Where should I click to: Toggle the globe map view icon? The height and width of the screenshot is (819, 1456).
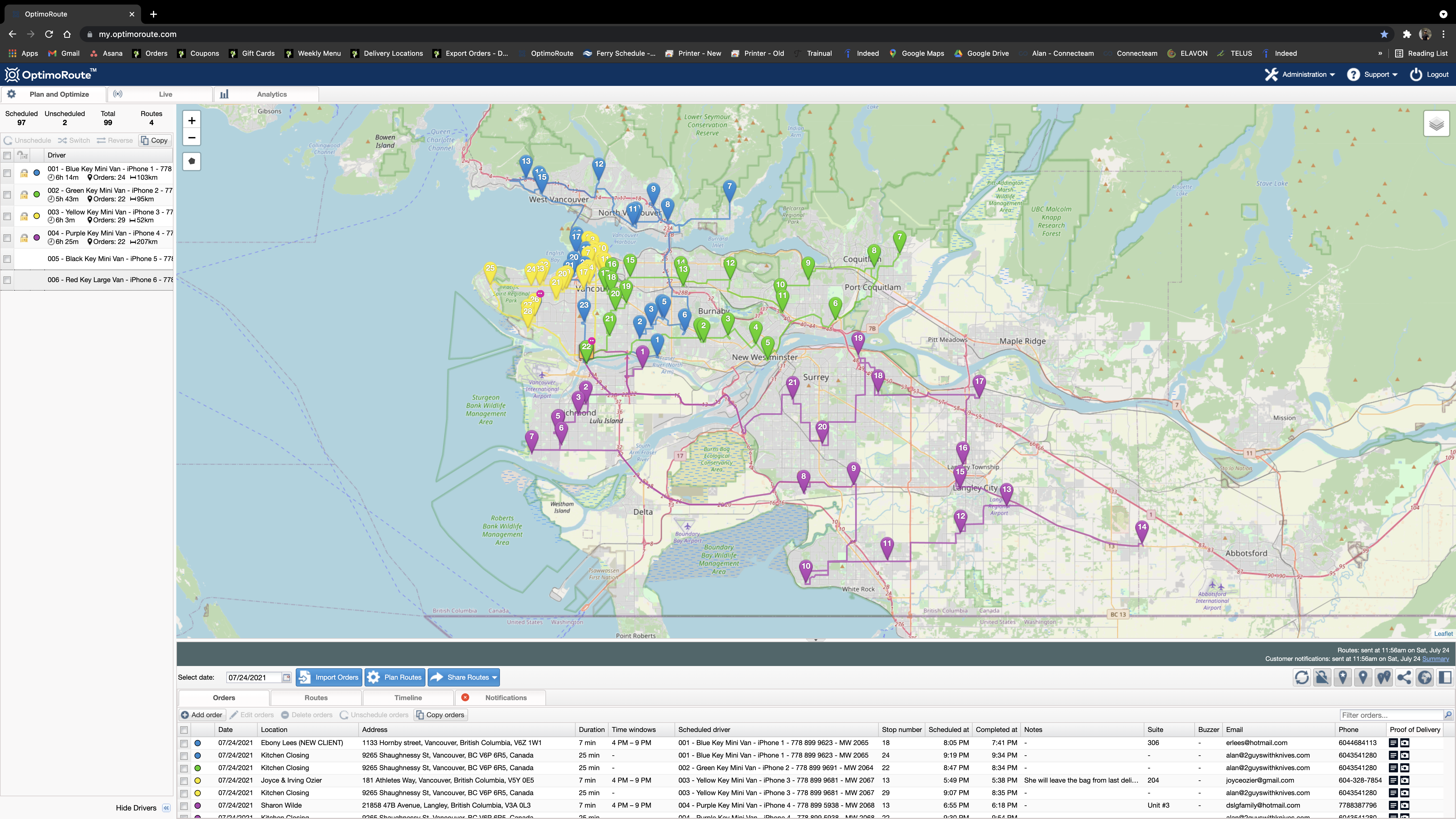tap(1424, 677)
